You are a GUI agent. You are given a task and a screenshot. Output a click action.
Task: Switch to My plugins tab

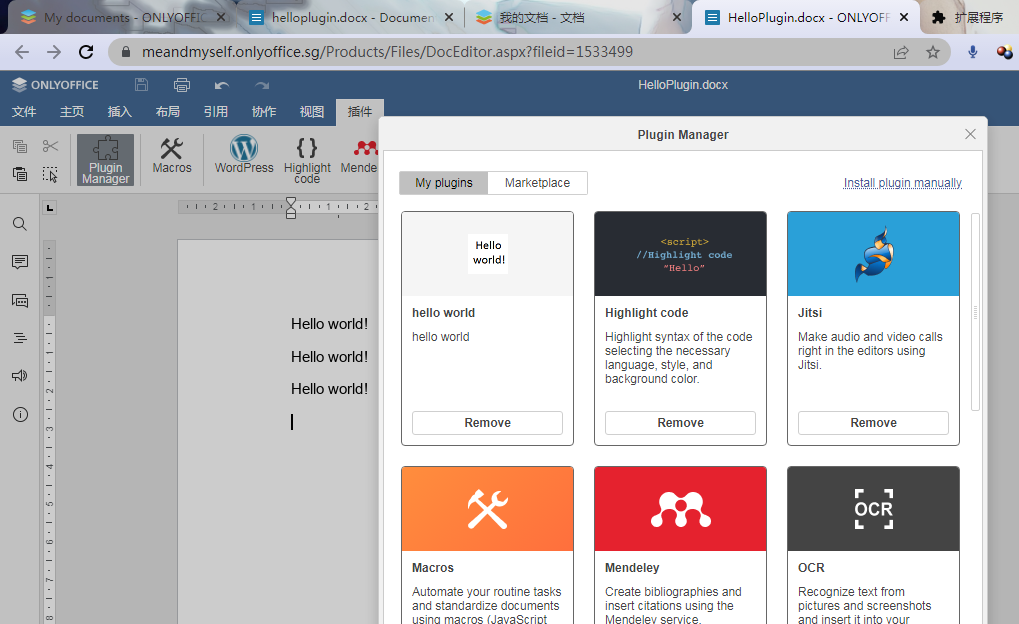click(x=444, y=183)
